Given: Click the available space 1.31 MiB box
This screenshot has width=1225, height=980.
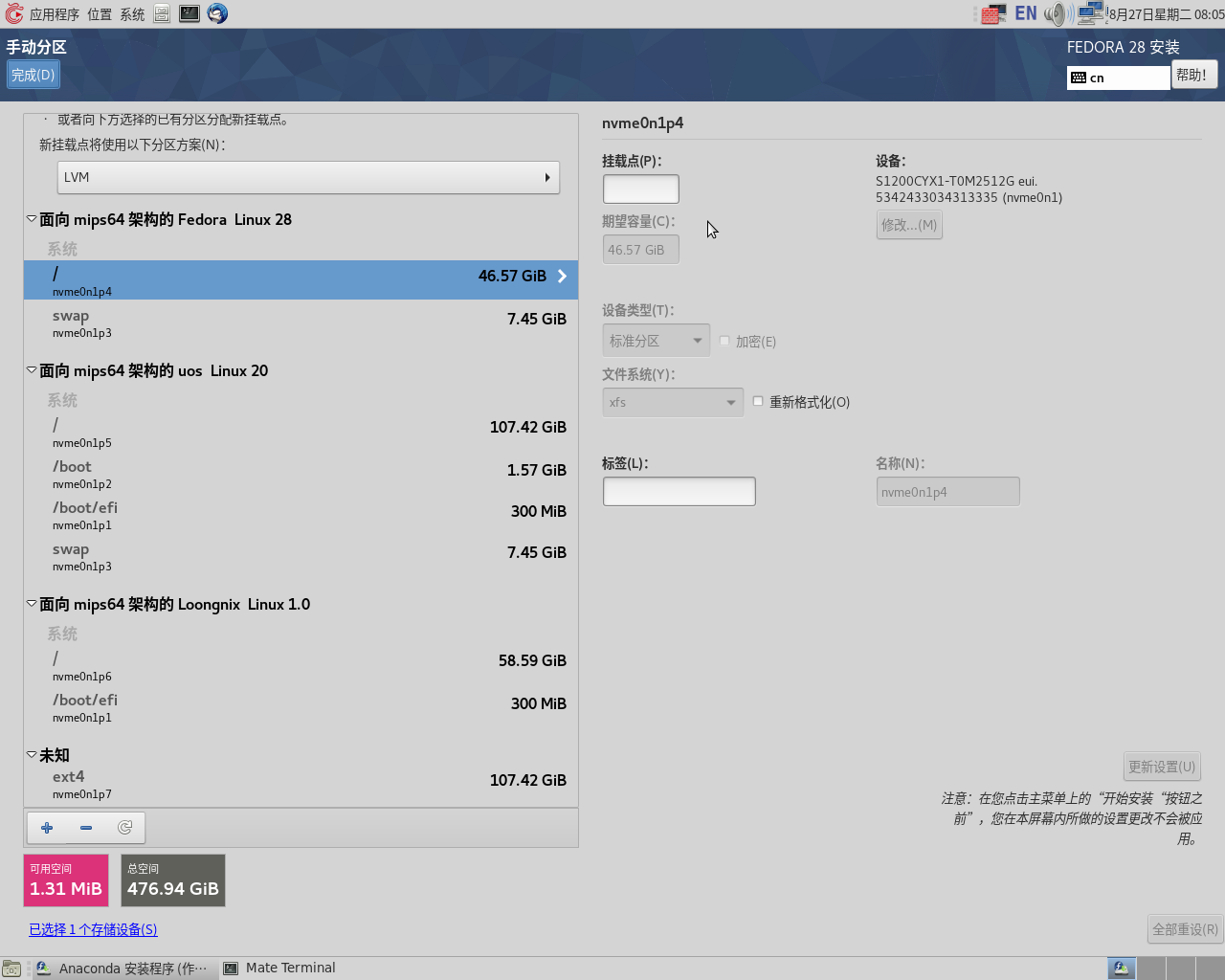Looking at the screenshot, I should pyautogui.click(x=66, y=880).
